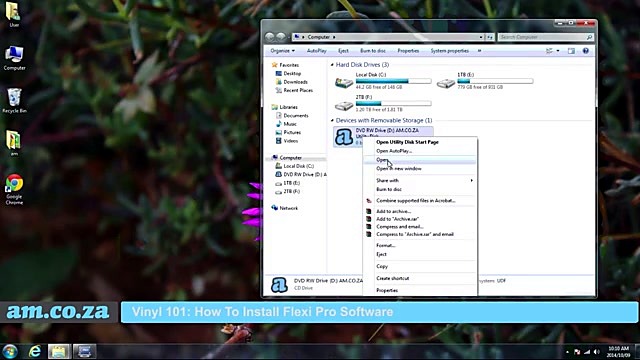
Task: Refresh the Computer address bar
Action: tap(489, 37)
